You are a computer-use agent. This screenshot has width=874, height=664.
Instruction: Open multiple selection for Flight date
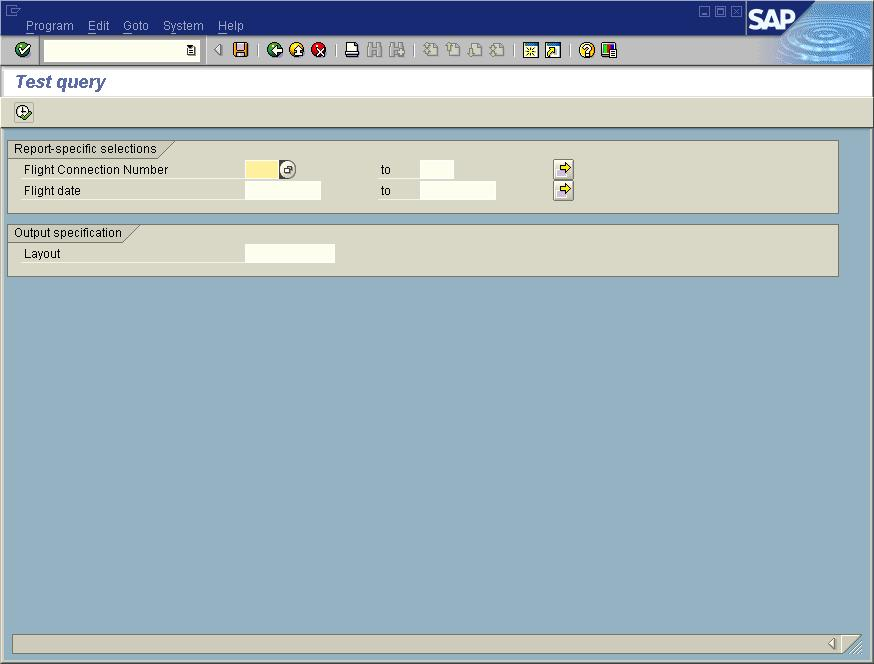pyautogui.click(x=564, y=190)
